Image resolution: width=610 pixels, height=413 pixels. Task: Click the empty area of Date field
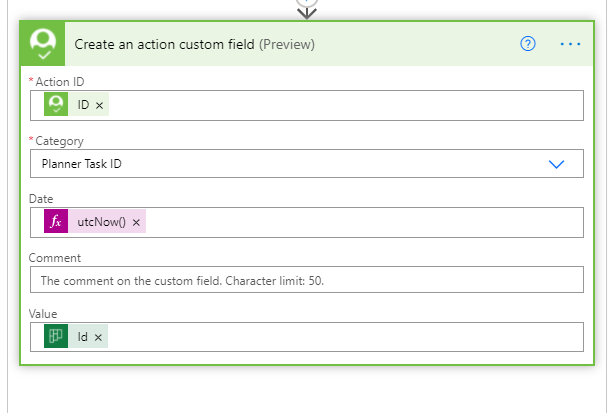pyautogui.click(x=364, y=222)
